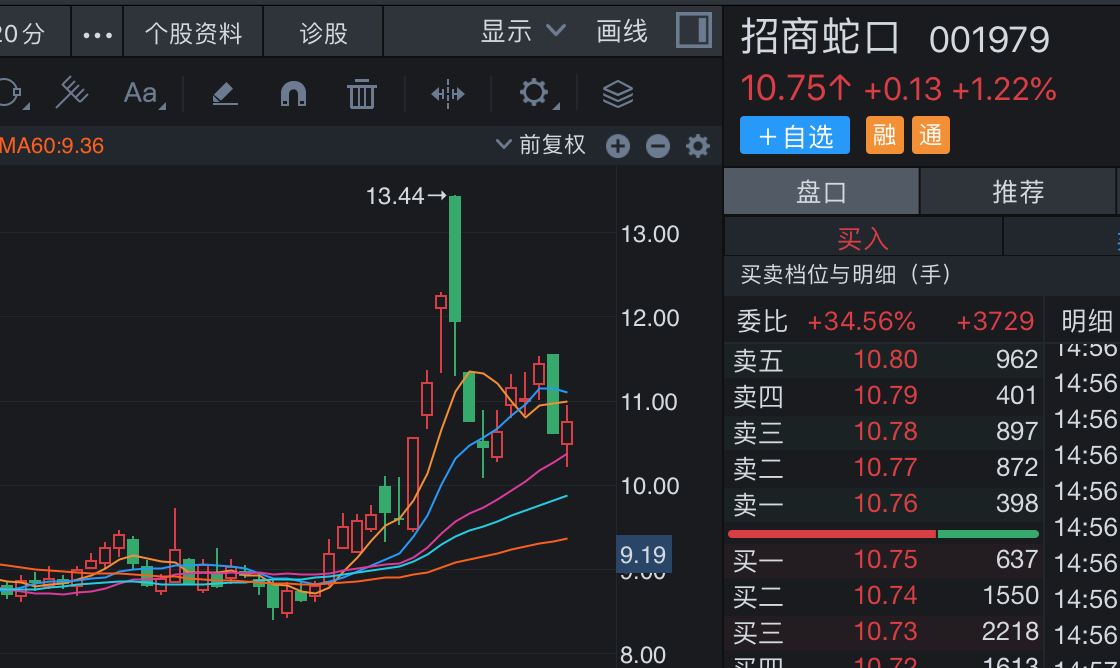The image size is (1120, 668).
Task: Select the pitchfork drawing tool
Action: [x=72, y=93]
